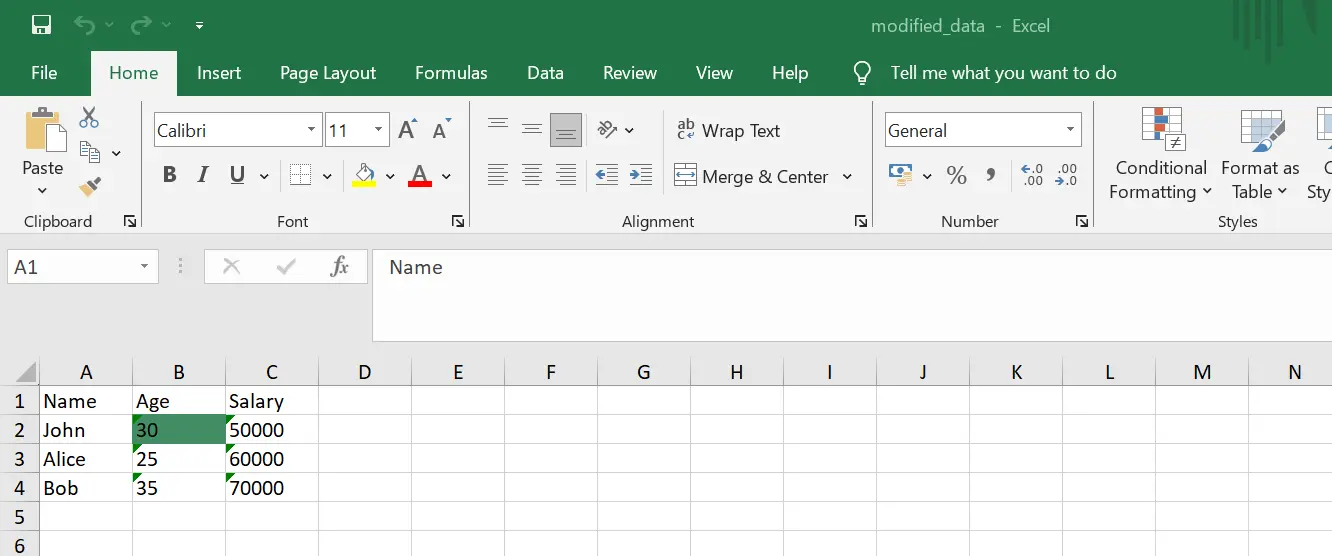1332x556 pixels.
Task: Click the Name Box showing A1
Action: (x=70, y=267)
